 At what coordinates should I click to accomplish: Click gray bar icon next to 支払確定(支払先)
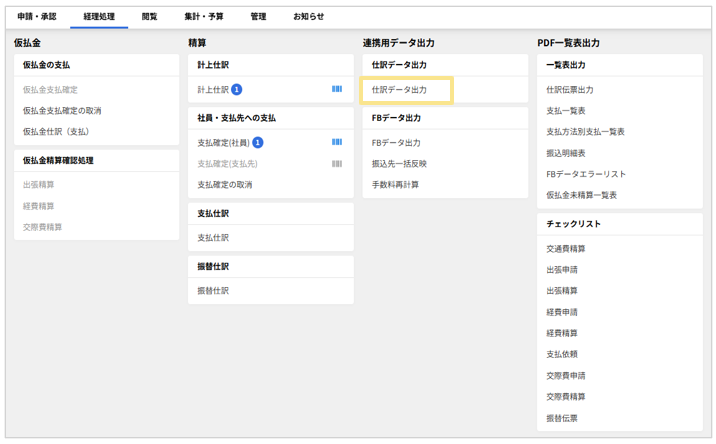[337, 164]
